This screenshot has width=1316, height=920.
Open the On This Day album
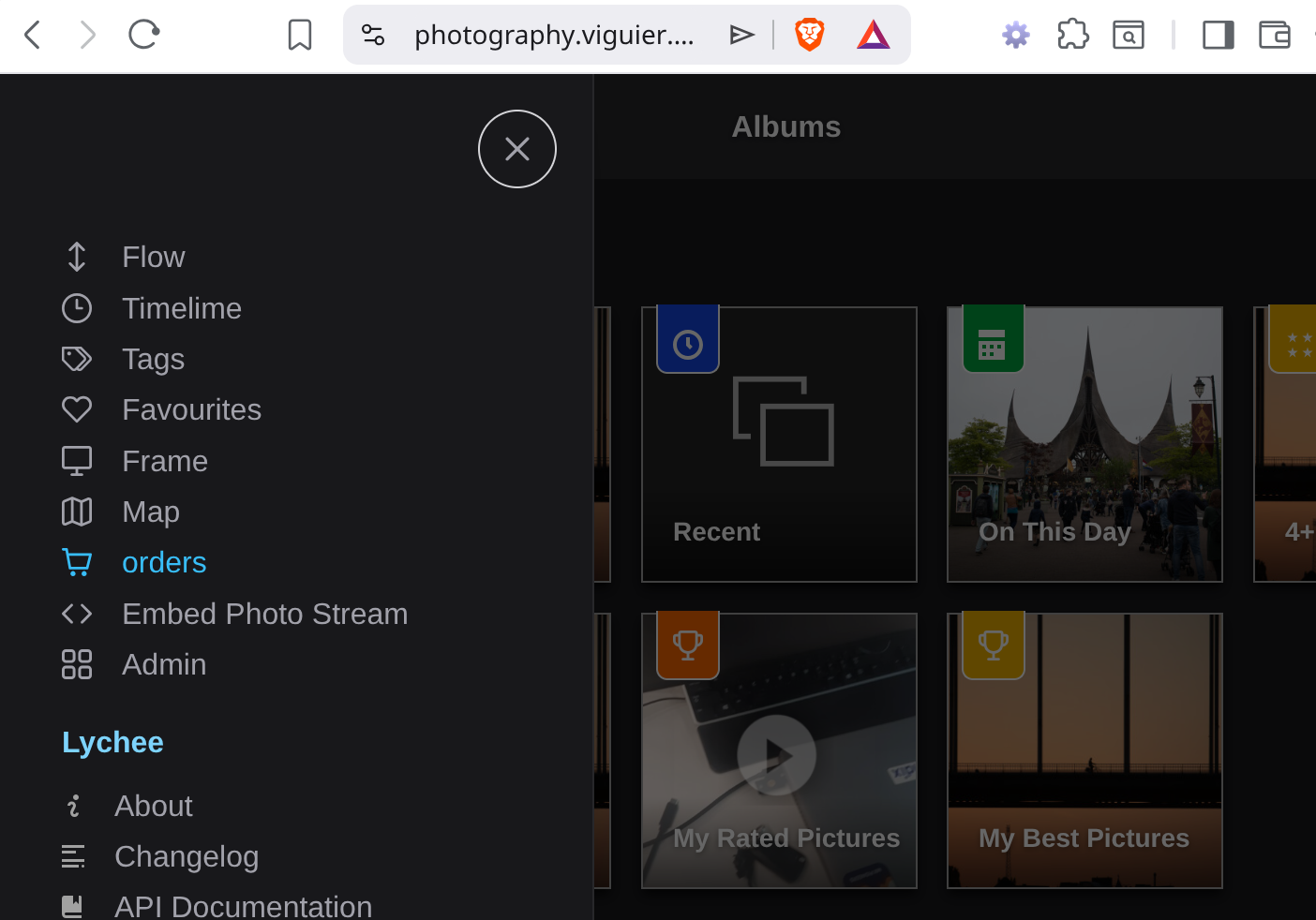pyautogui.click(x=1084, y=444)
